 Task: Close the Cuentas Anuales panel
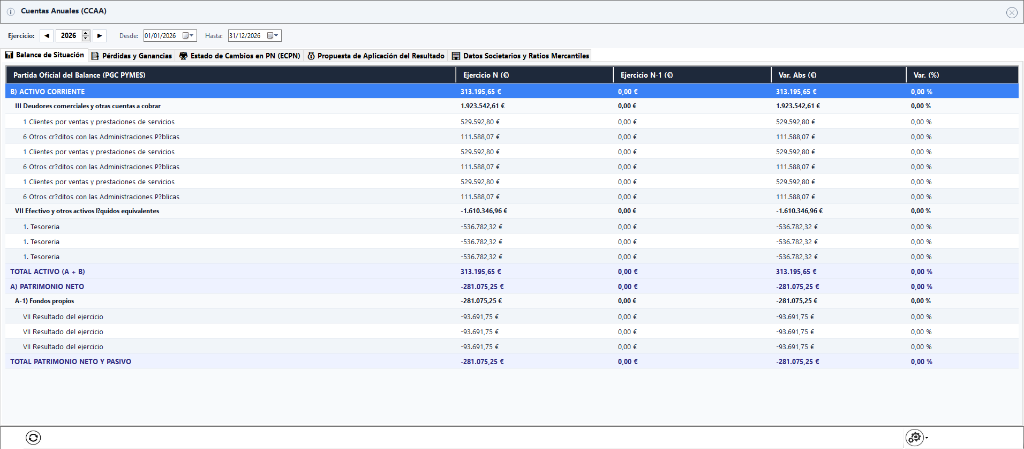pyautogui.click(x=1012, y=12)
